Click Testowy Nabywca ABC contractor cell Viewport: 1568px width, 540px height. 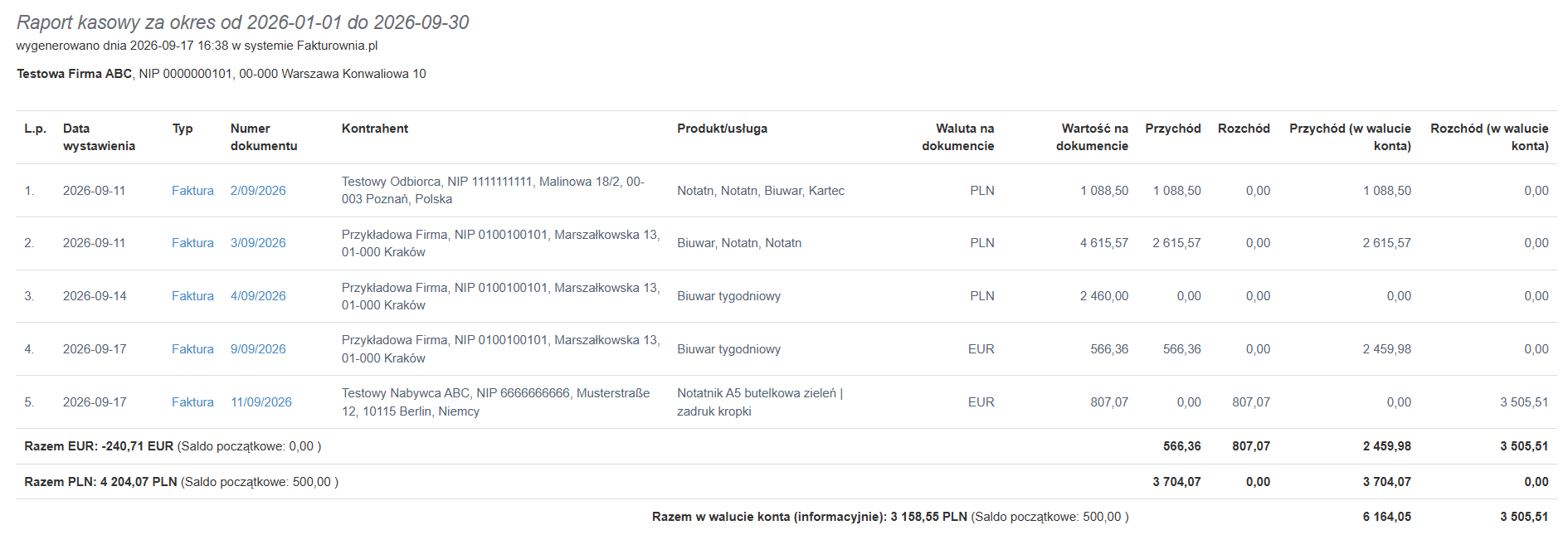point(496,402)
